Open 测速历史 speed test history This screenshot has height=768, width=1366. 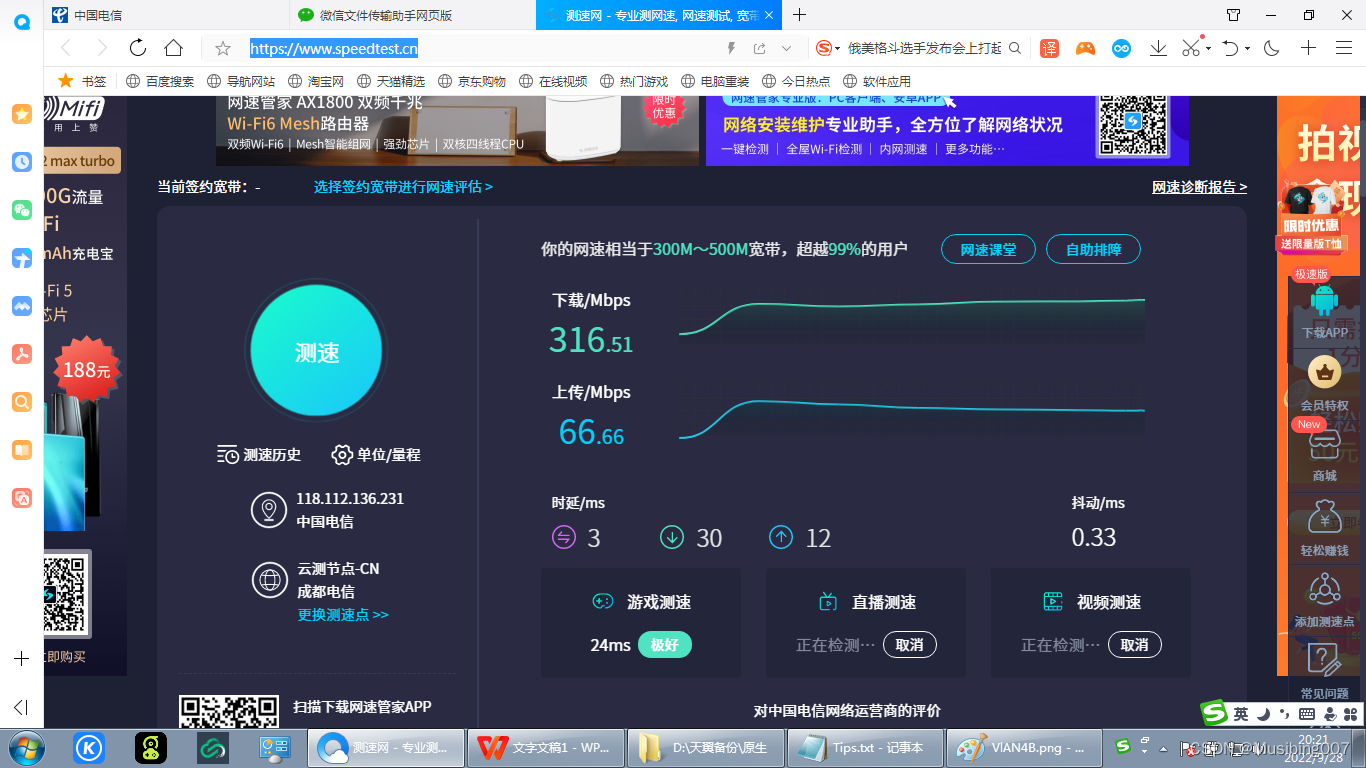[x=259, y=455]
